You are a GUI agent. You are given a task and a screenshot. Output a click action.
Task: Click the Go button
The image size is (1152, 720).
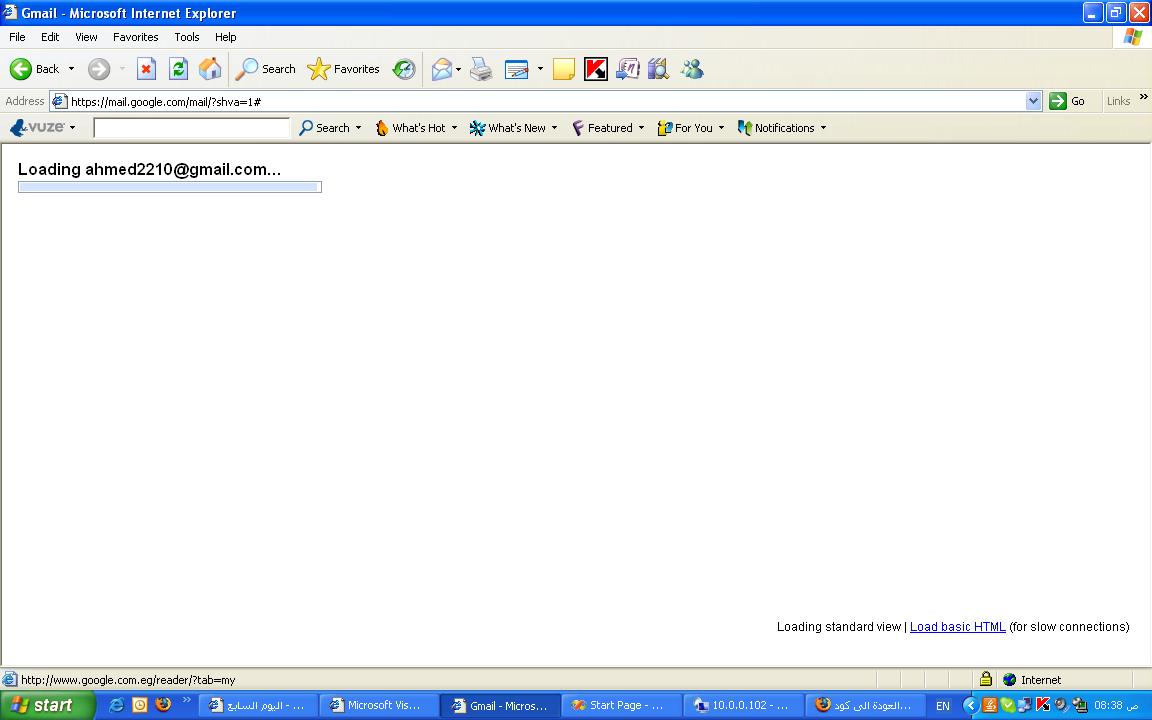point(1068,101)
